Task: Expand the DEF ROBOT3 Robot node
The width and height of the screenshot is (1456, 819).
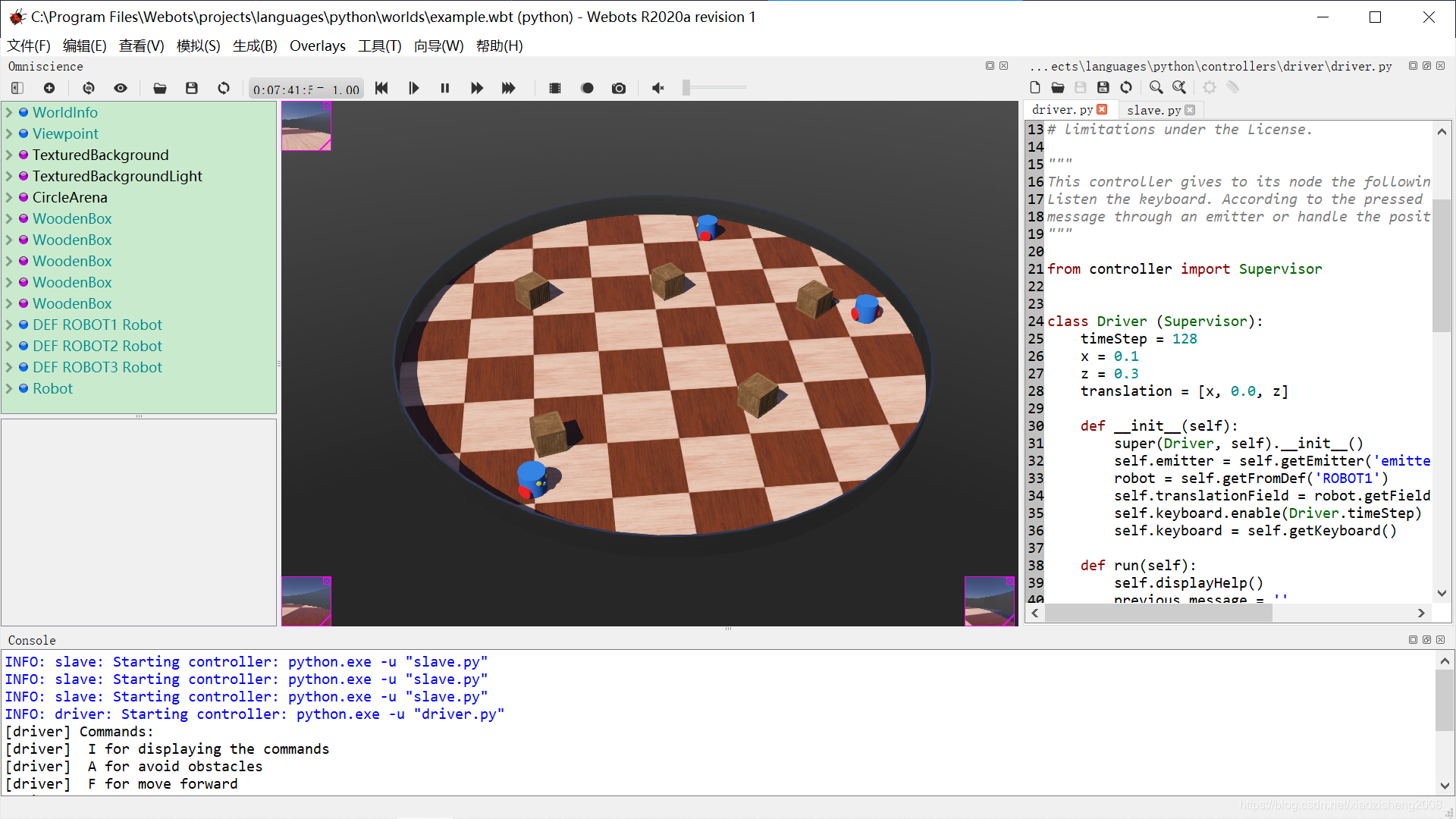Action: 9,367
